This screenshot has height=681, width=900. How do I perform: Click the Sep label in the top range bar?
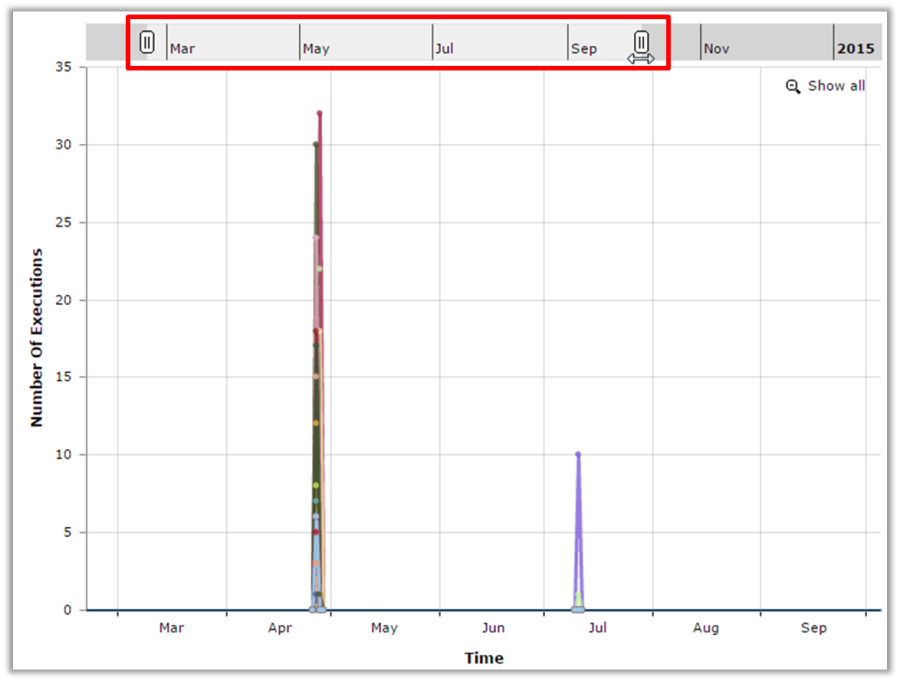click(x=584, y=48)
